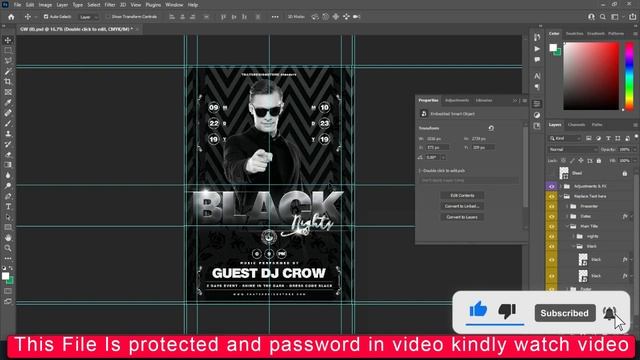Open the History panel icon
This screenshot has width=640, height=360.
point(537,37)
